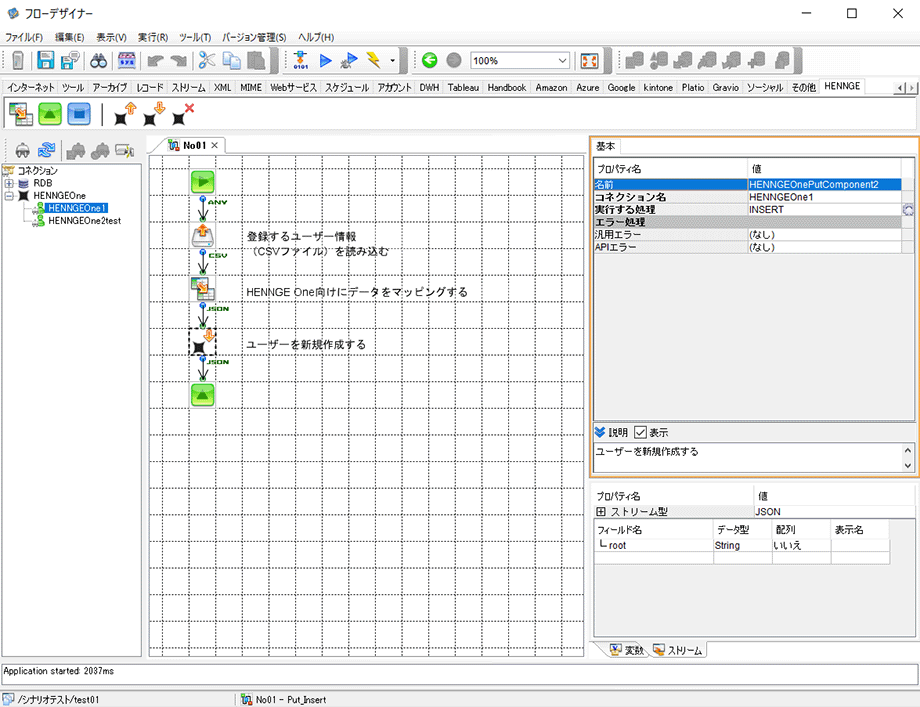This screenshot has height=707, width=920.
Task: Select the blue square component in palette
Action: [79, 113]
